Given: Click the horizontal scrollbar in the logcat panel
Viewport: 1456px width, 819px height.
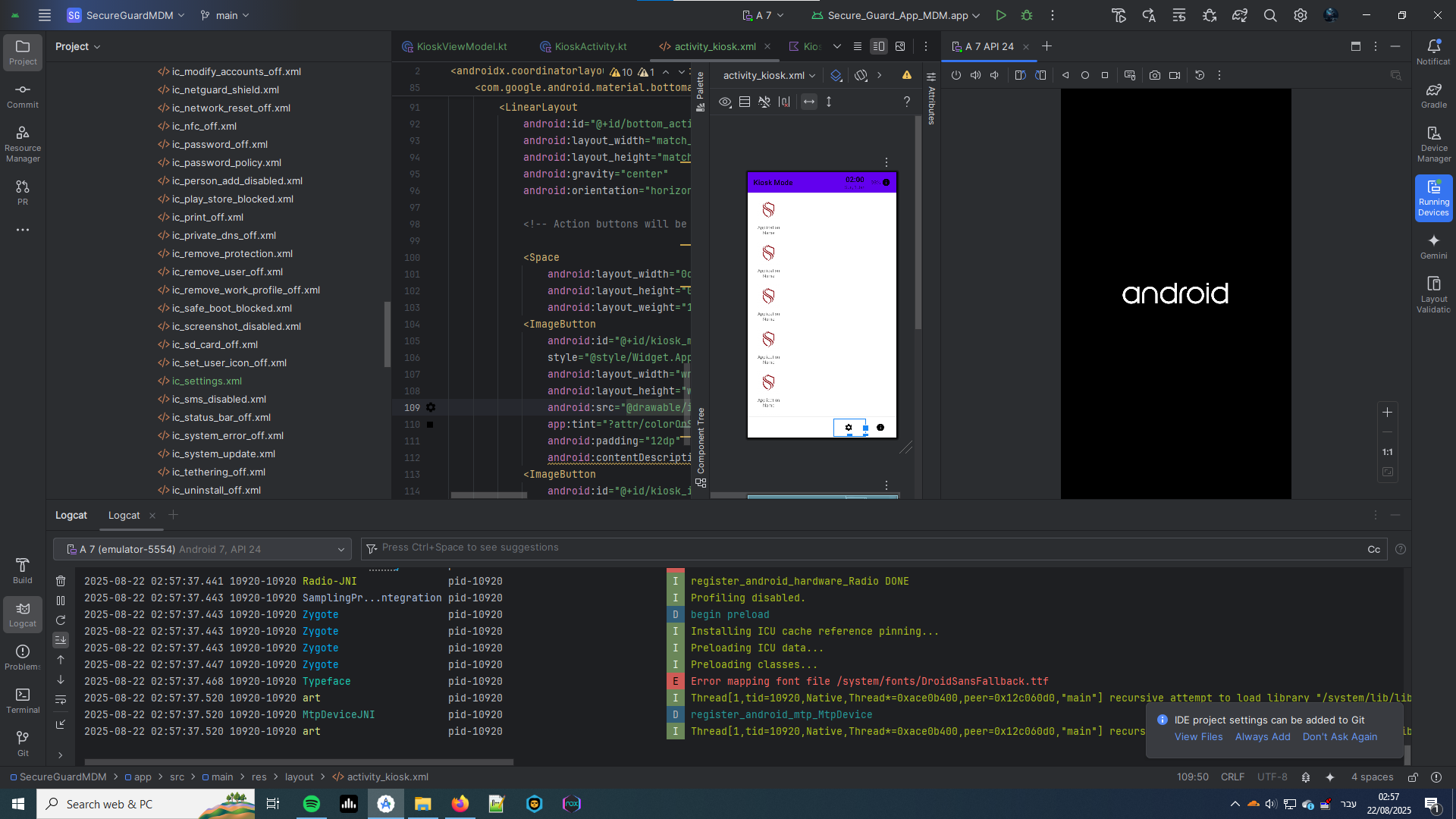Looking at the screenshot, I should click(299, 761).
